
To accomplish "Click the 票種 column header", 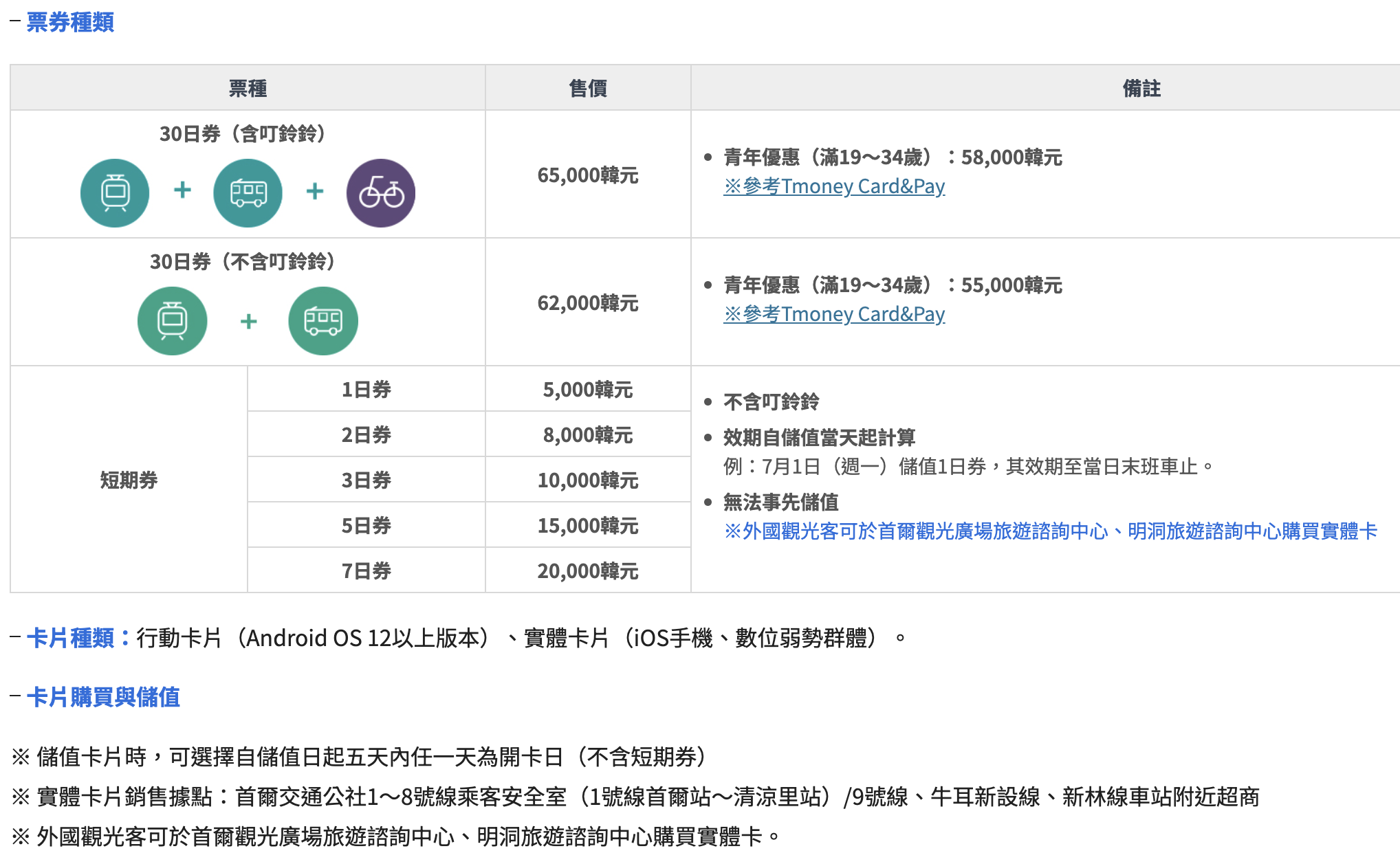I will [x=248, y=88].
